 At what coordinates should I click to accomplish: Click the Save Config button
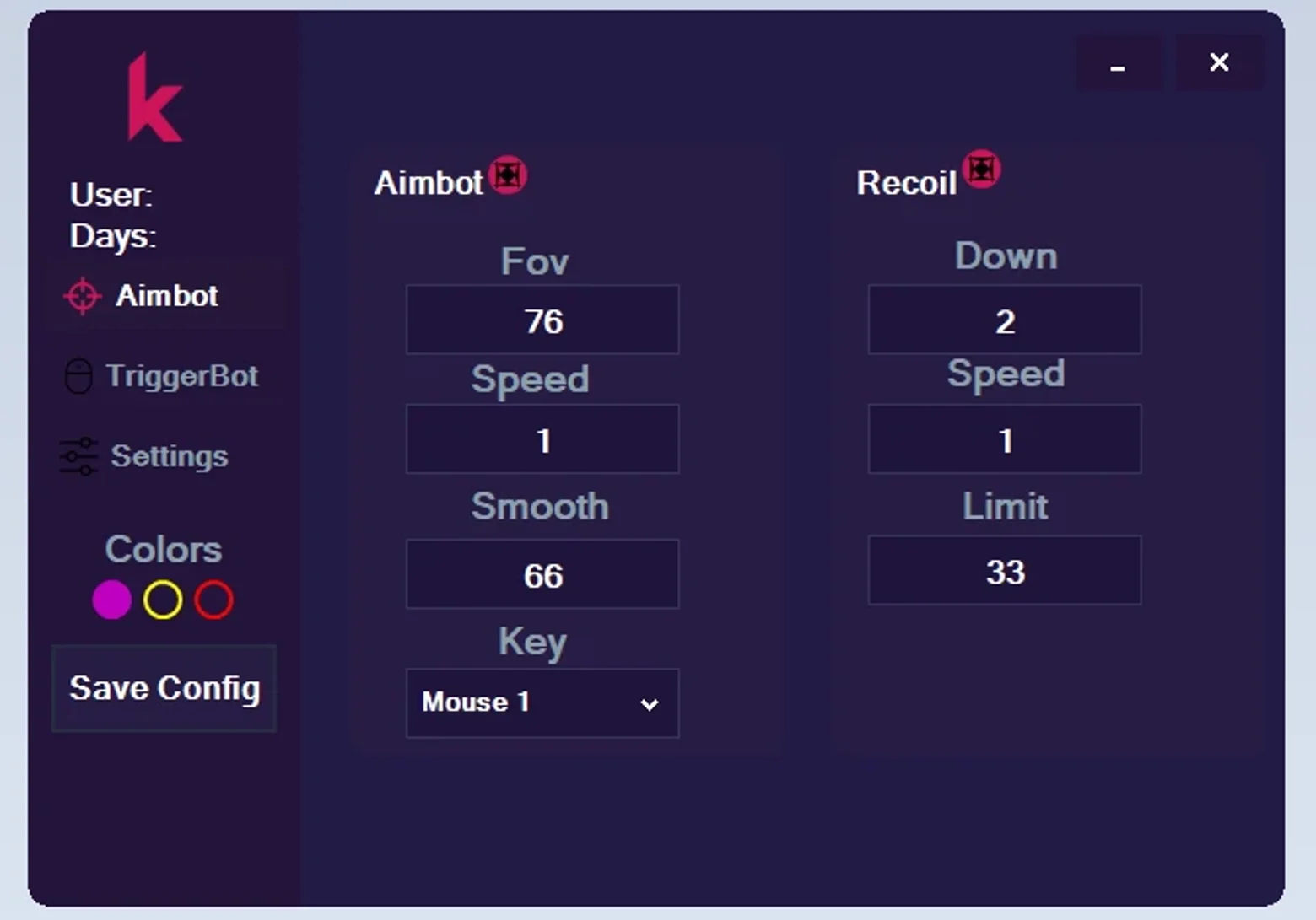pyautogui.click(x=164, y=688)
